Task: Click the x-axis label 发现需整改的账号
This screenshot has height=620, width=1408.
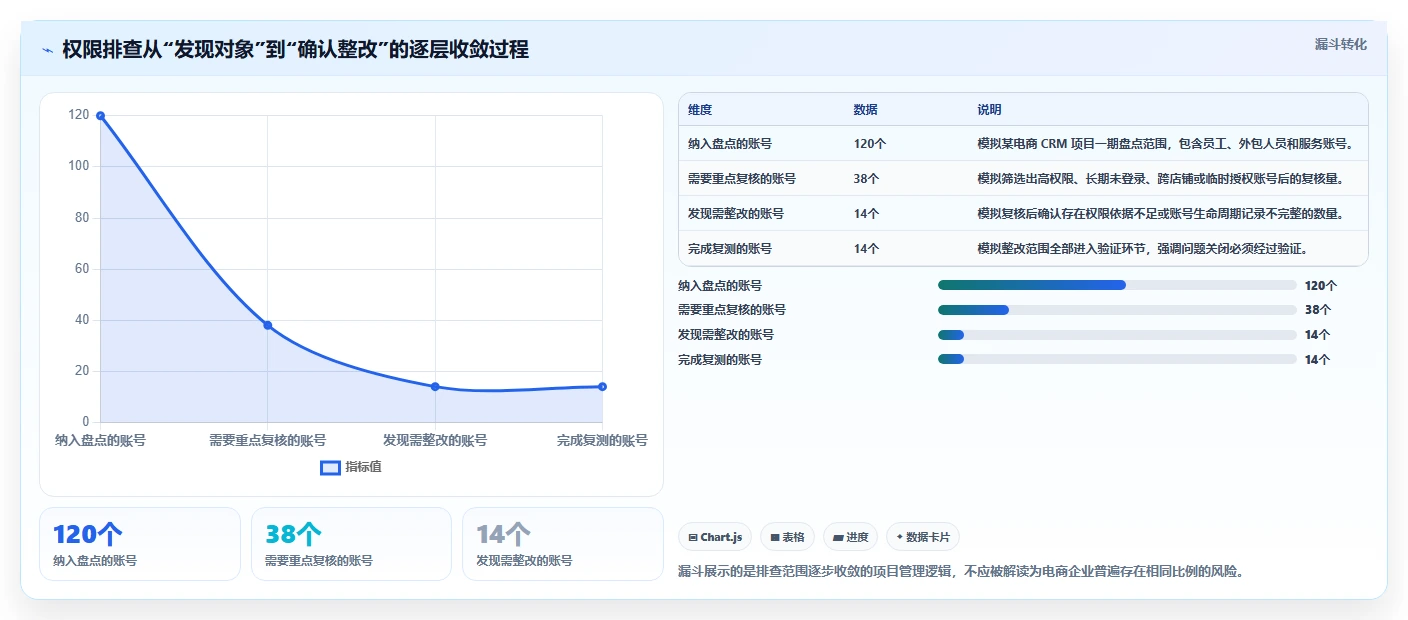Action: coord(435,440)
